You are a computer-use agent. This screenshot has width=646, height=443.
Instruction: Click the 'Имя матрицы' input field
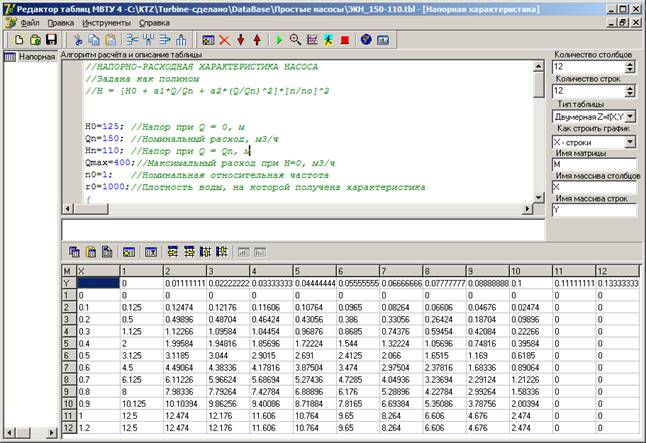click(595, 164)
